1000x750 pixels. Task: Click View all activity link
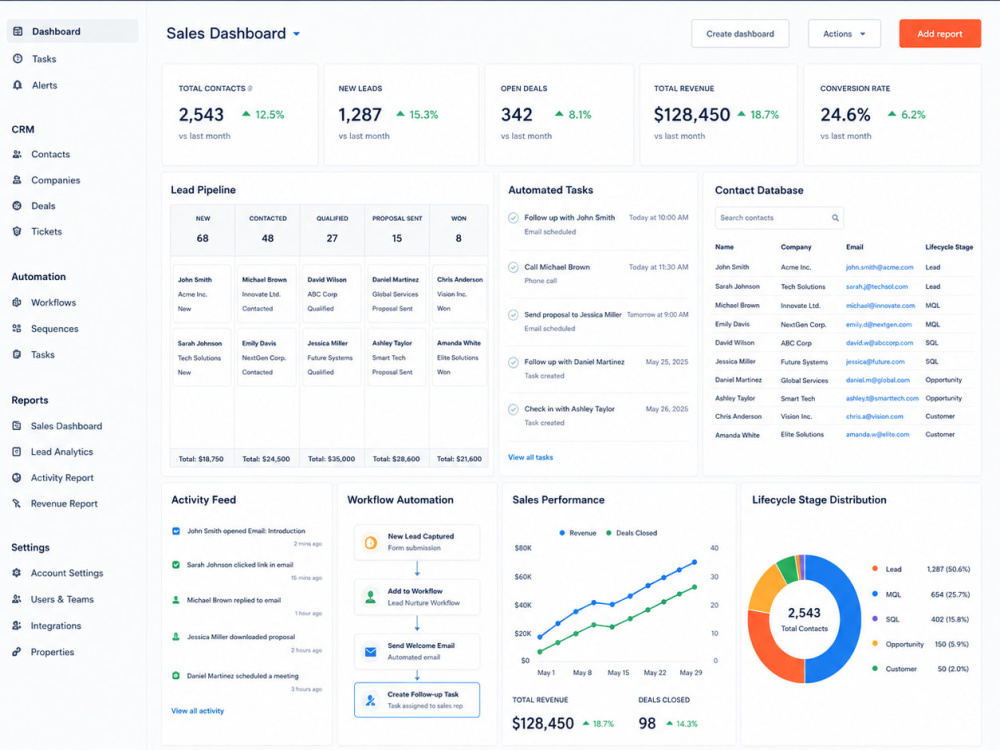[x=197, y=710]
